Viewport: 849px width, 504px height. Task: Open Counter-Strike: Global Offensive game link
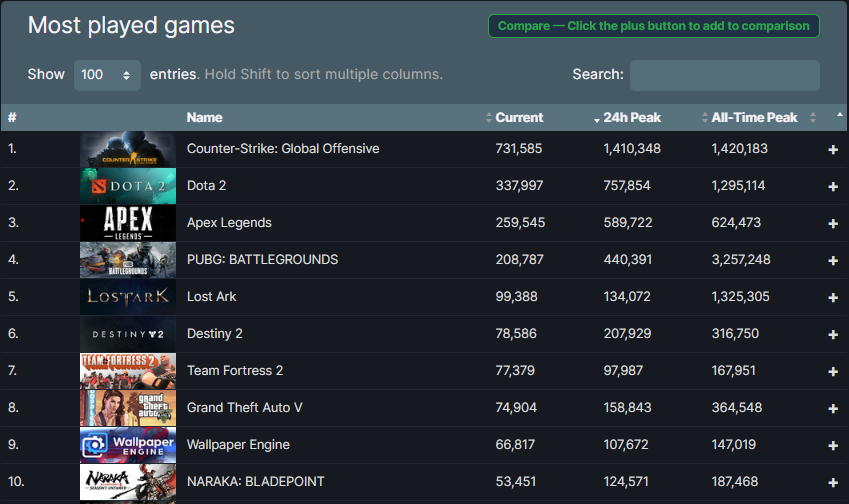click(283, 149)
